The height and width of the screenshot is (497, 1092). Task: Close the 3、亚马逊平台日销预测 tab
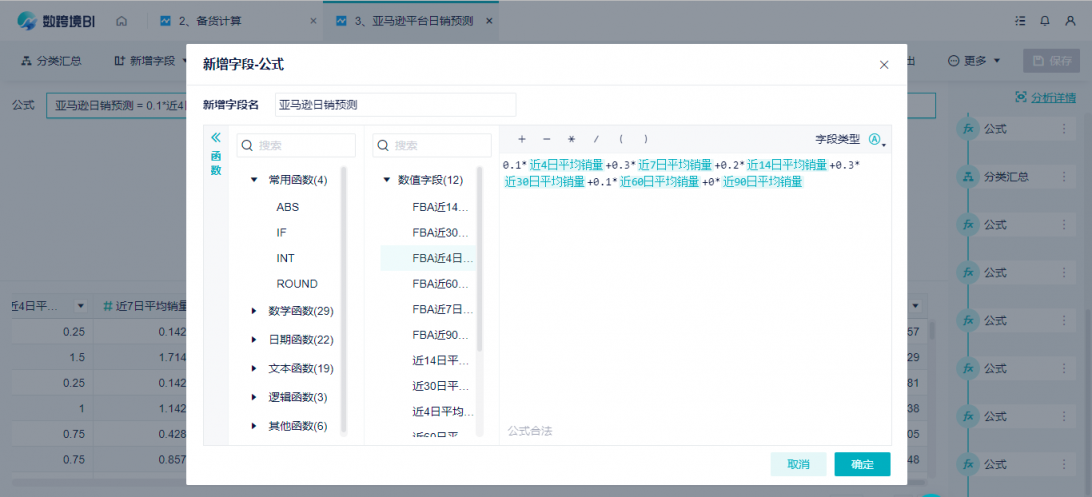pyautogui.click(x=489, y=22)
